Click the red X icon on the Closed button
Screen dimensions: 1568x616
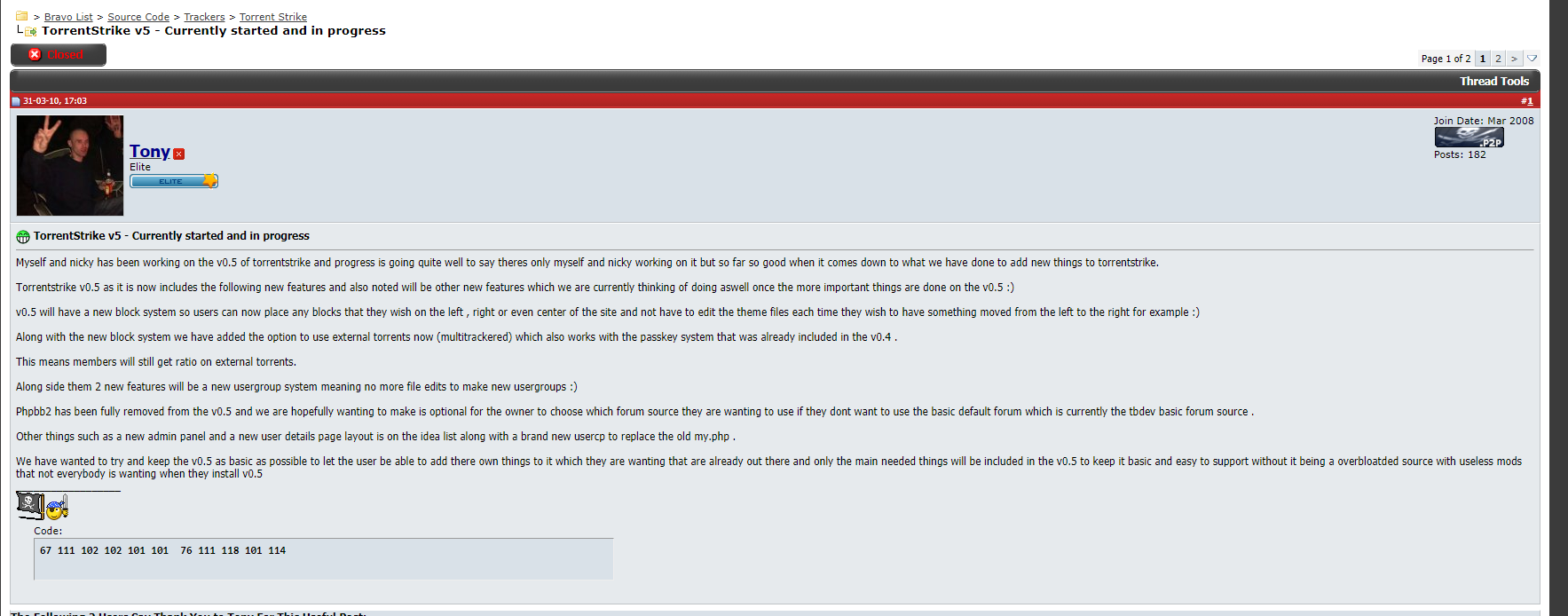(x=35, y=54)
